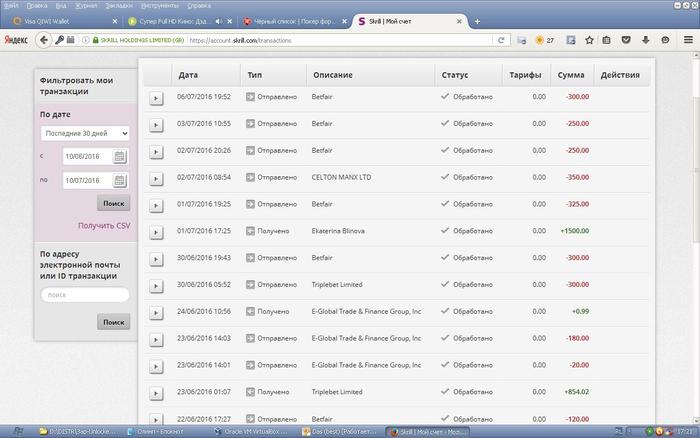Expand the 01/07/2016 19:25 Betfair transaction

[156, 205]
